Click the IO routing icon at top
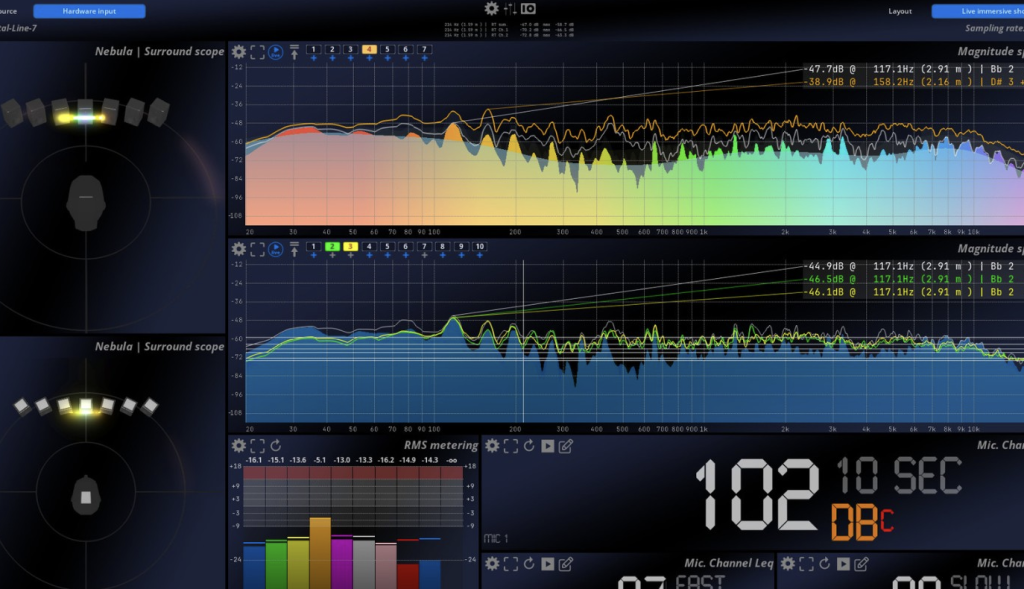This screenshot has width=1024, height=589. 528,8
